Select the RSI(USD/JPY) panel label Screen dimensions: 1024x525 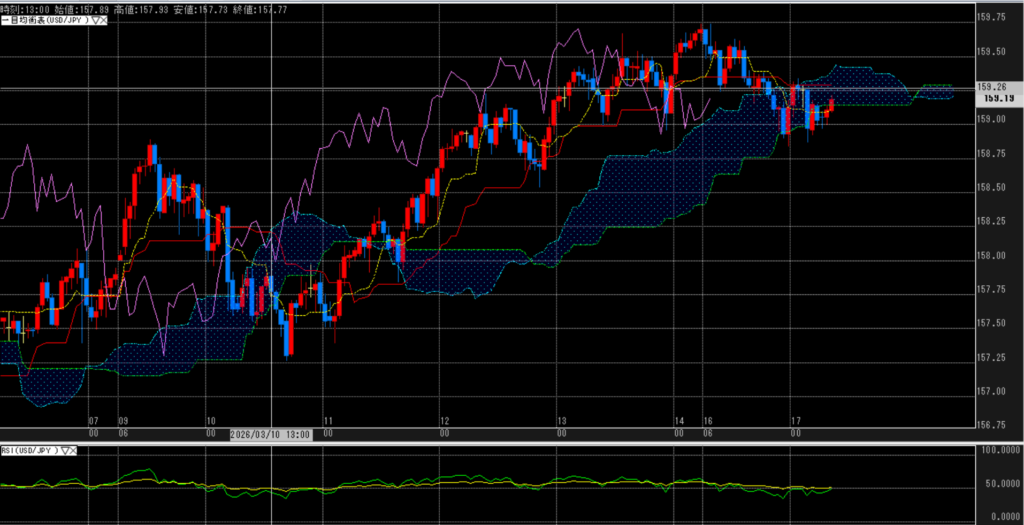(30, 451)
